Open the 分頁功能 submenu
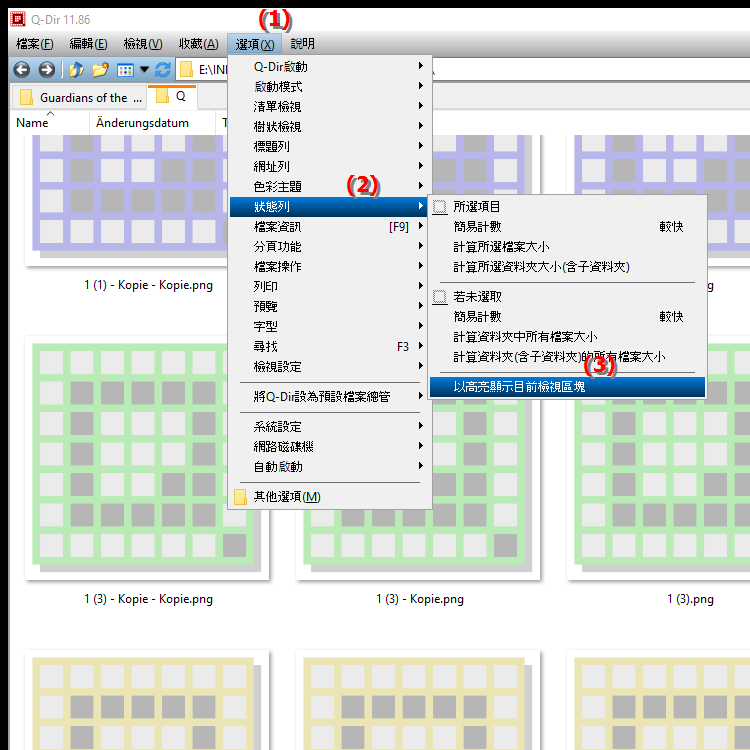Screen dimensions: 750x750 coord(330,247)
